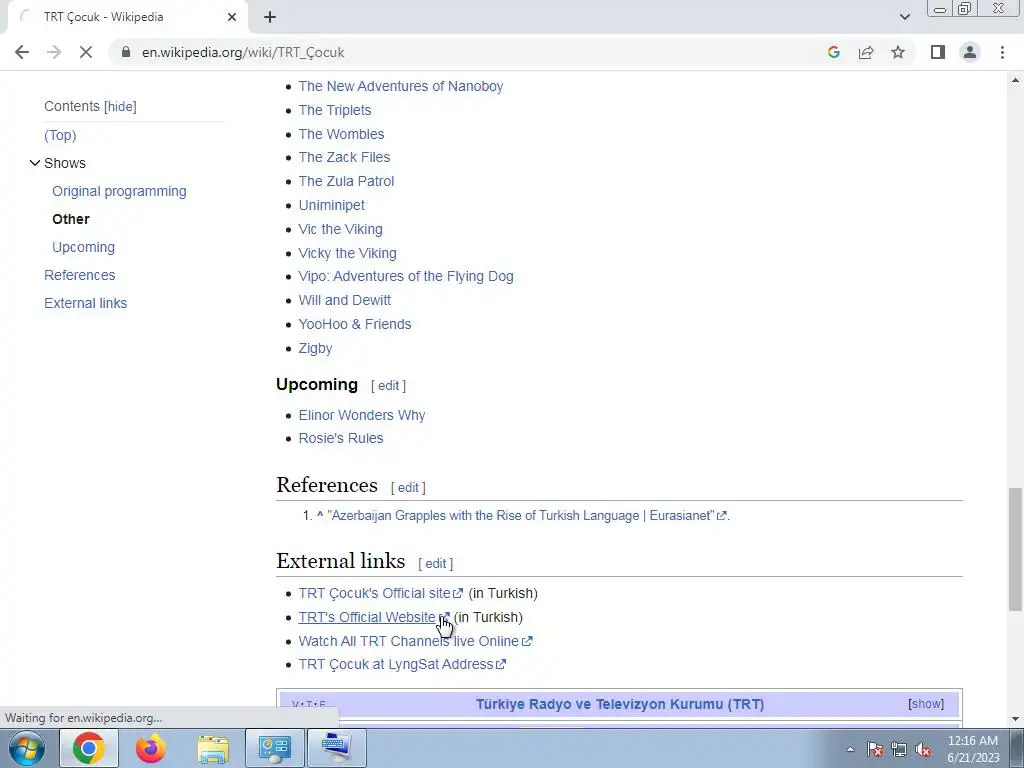Jump to (Top) in contents

point(60,135)
